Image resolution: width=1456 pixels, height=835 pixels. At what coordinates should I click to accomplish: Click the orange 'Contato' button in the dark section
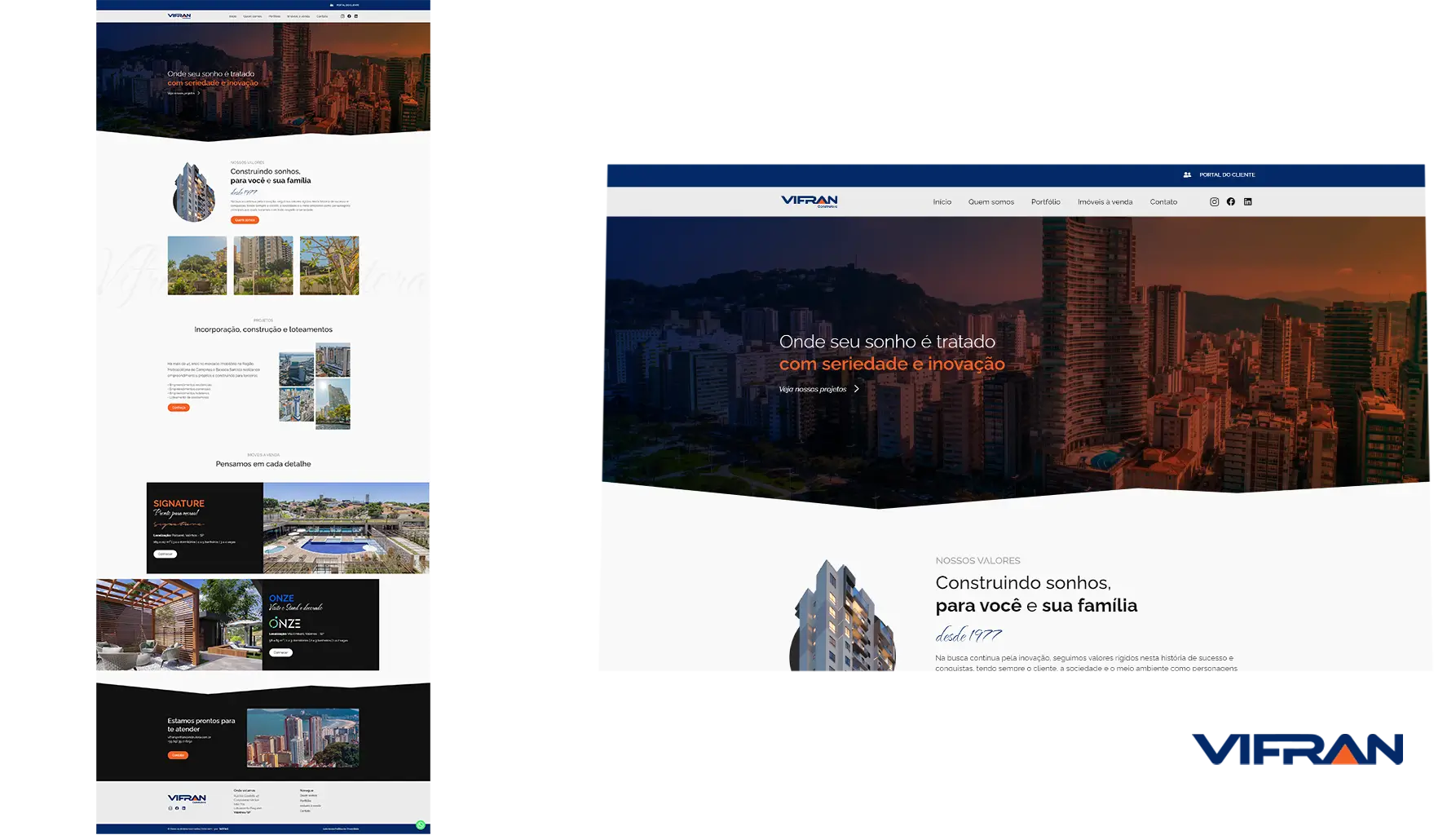[x=178, y=755]
